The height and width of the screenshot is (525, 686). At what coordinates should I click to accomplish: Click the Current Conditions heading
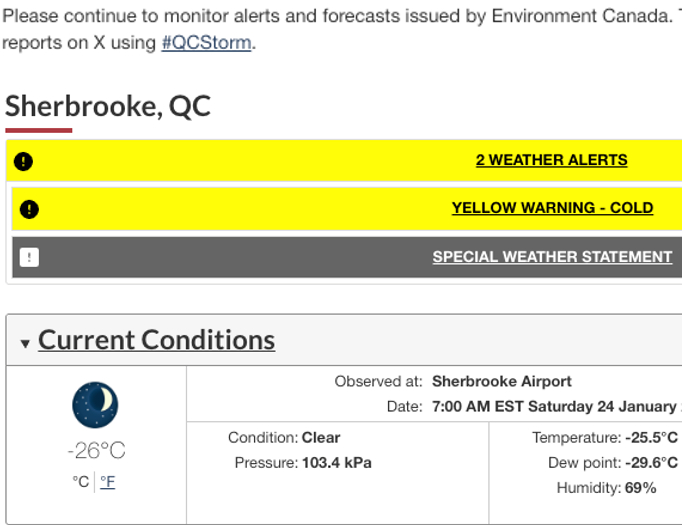tap(156, 340)
